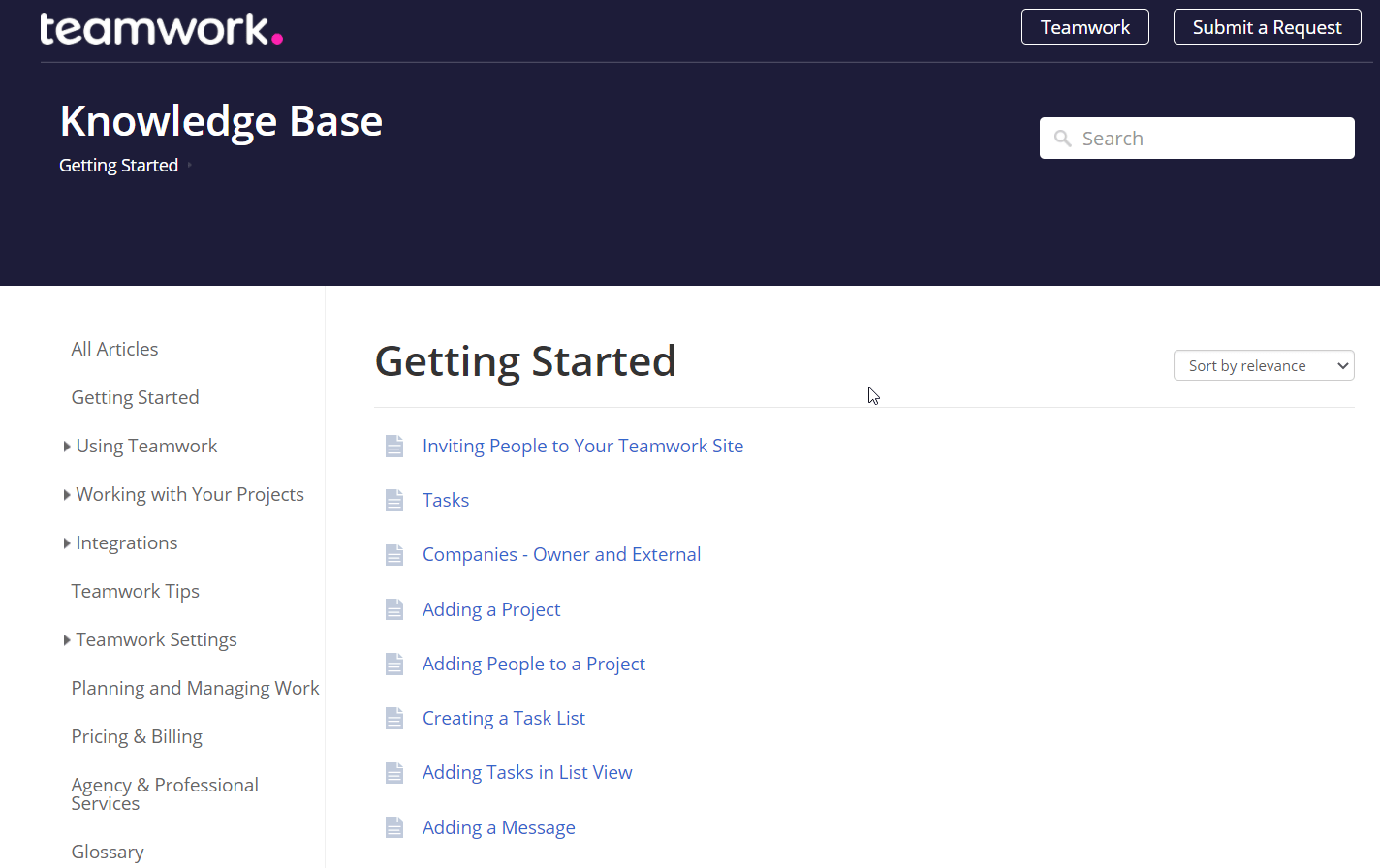Open the Adding a Project article

click(x=491, y=609)
